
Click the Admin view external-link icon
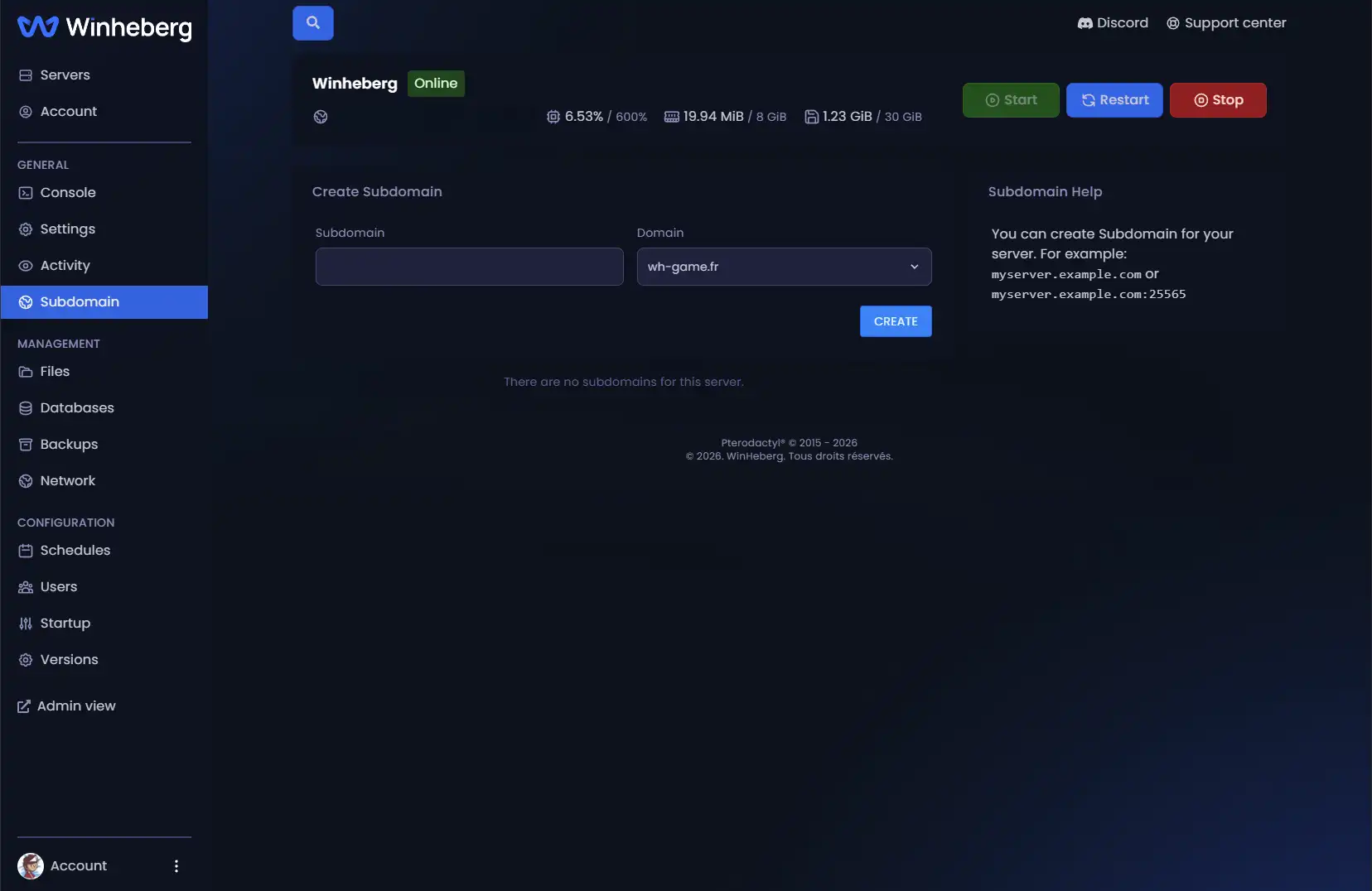tap(24, 706)
